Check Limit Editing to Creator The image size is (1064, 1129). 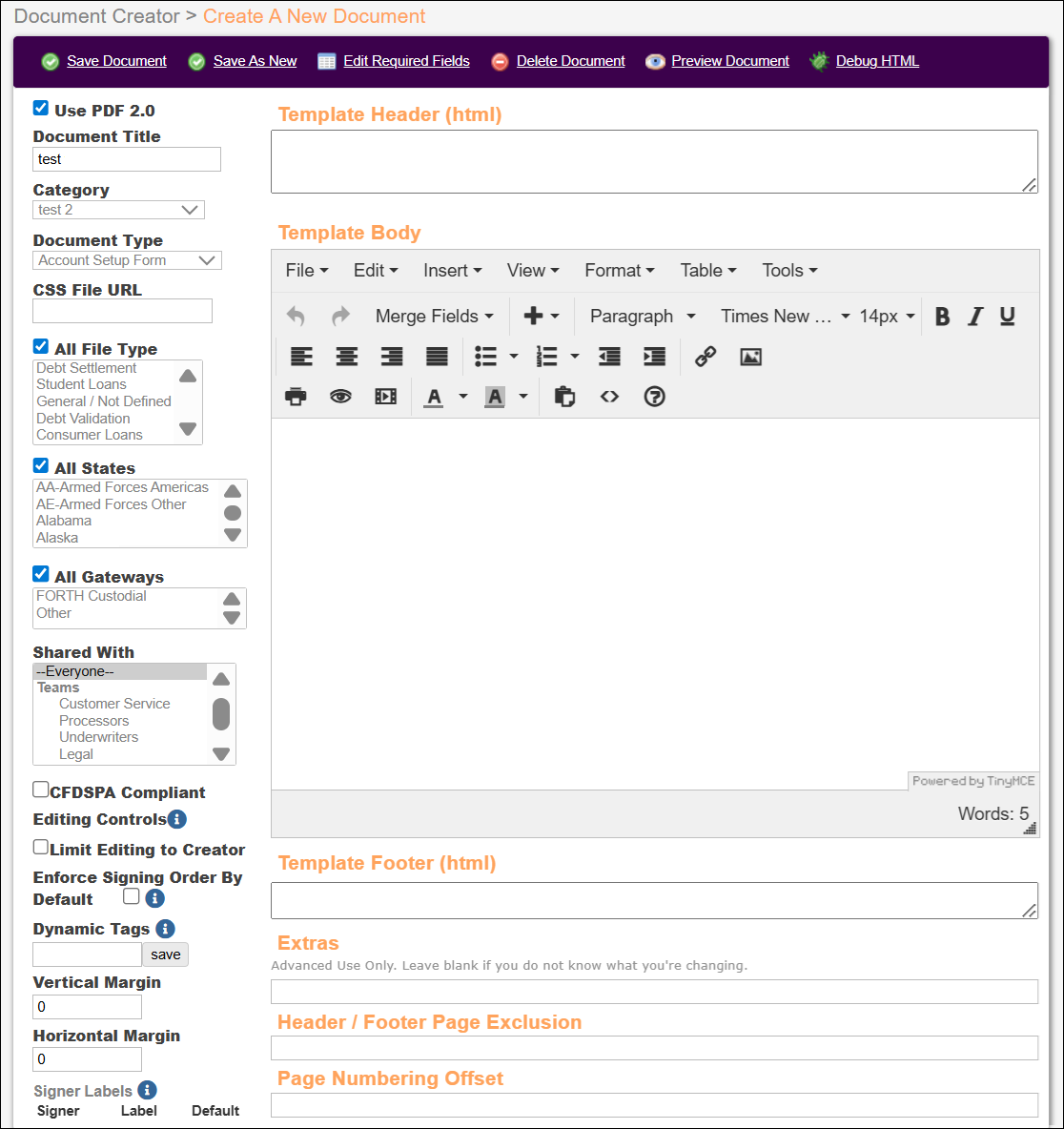pyautogui.click(x=41, y=847)
